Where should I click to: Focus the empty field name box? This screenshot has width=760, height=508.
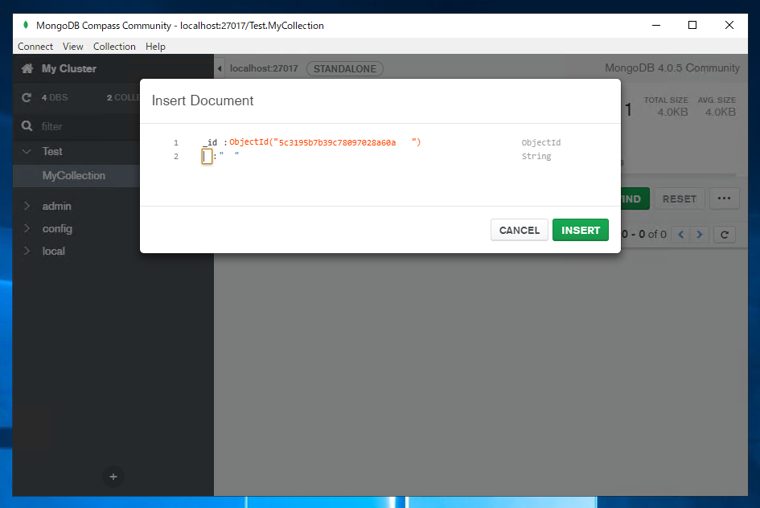click(x=207, y=156)
